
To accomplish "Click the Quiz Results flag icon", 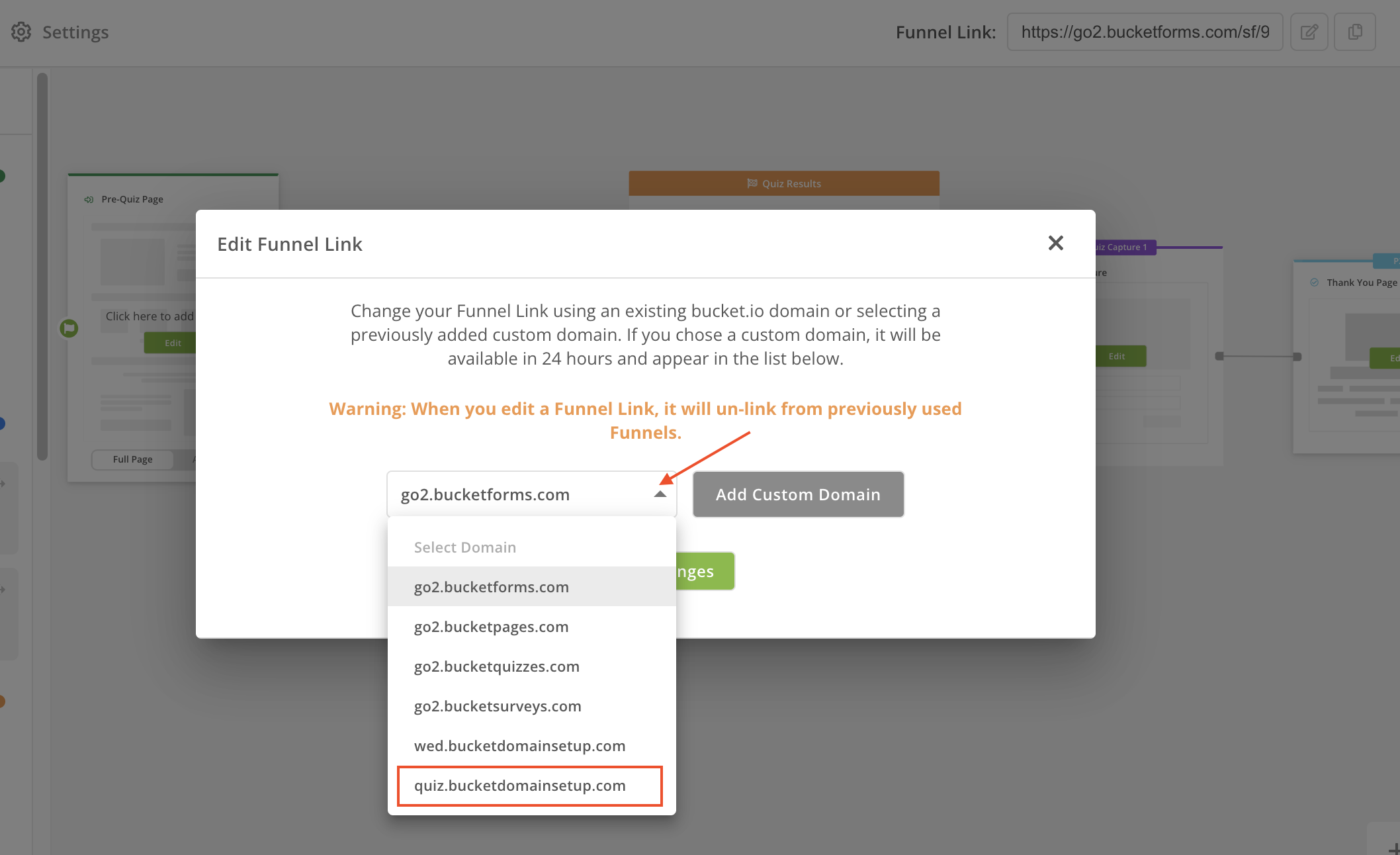I will tap(752, 183).
